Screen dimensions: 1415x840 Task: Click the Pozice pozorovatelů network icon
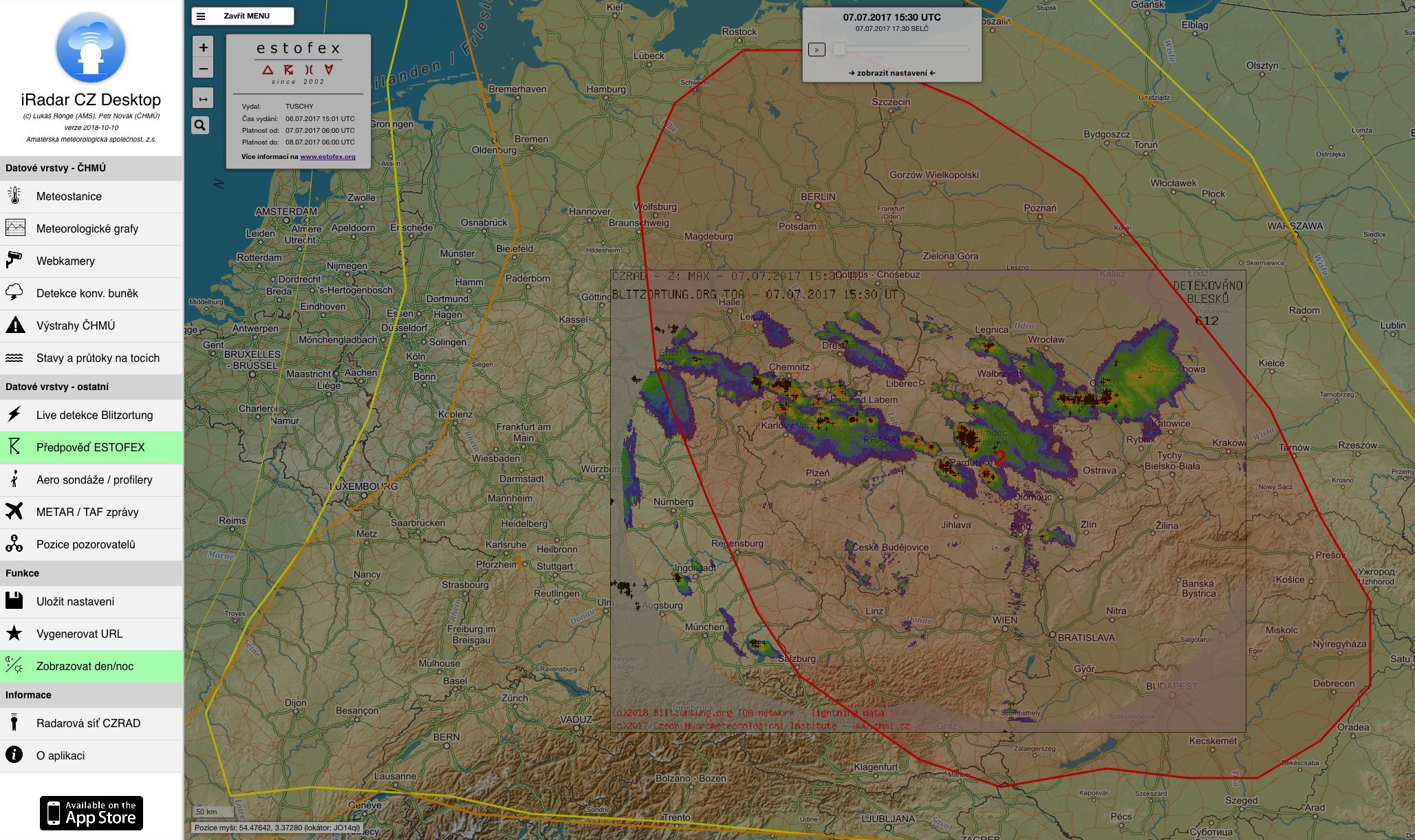pyautogui.click(x=14, y=544)
